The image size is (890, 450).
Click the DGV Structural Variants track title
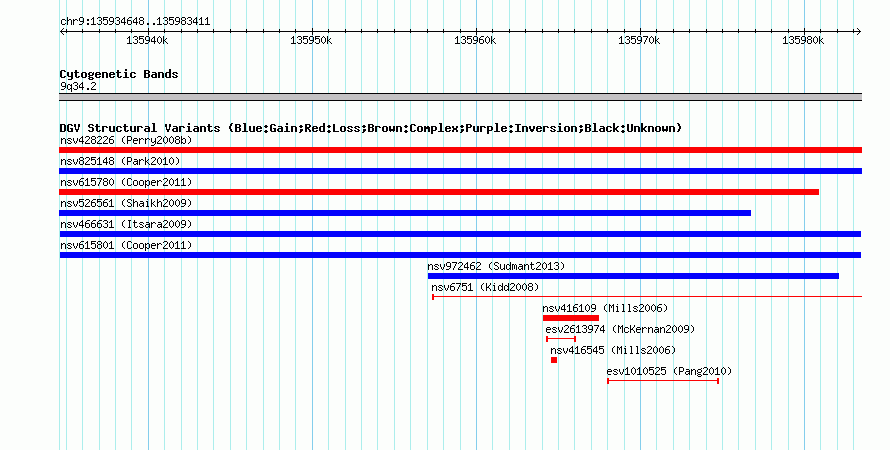point(370,128)
